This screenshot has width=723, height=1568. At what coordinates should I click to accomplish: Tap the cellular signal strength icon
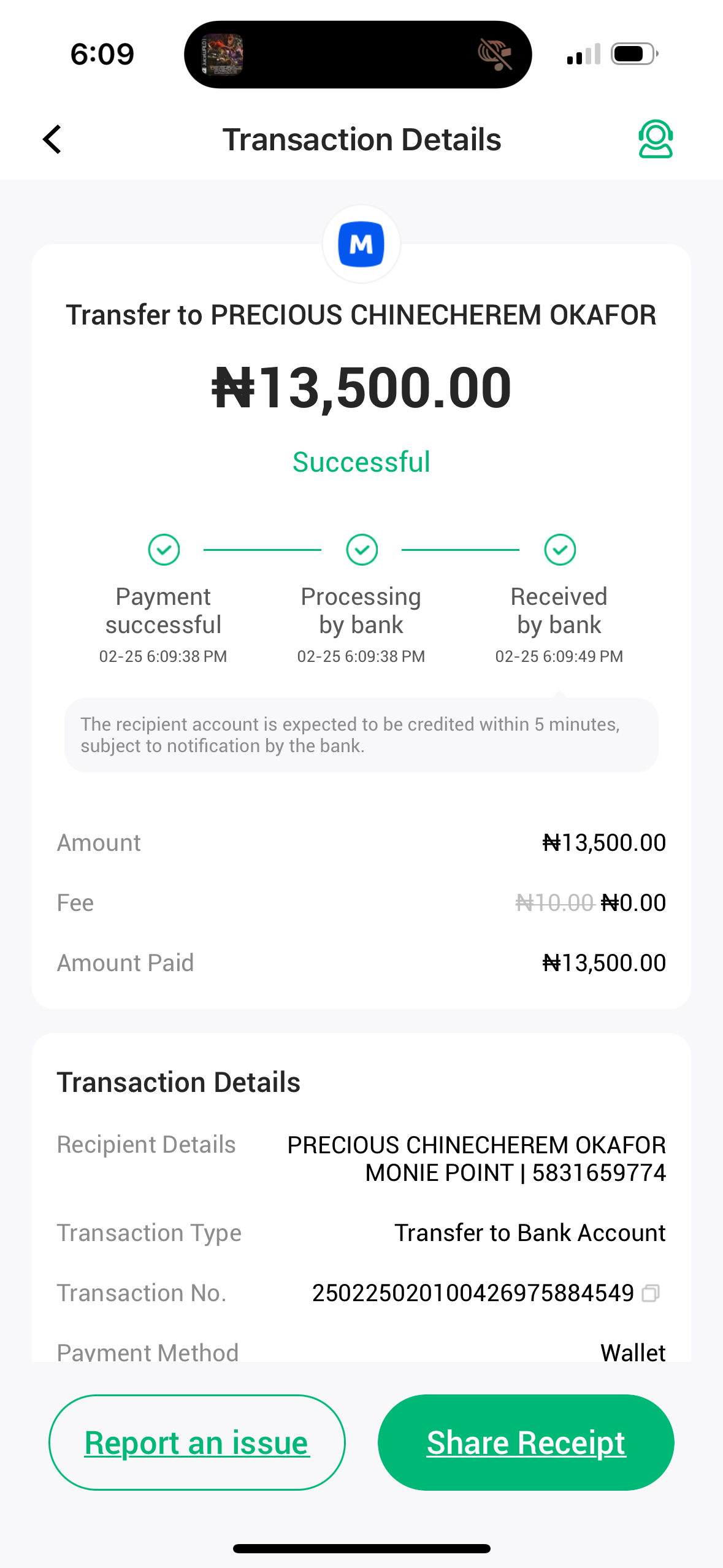pyautogui.click(x=583, y=55)
